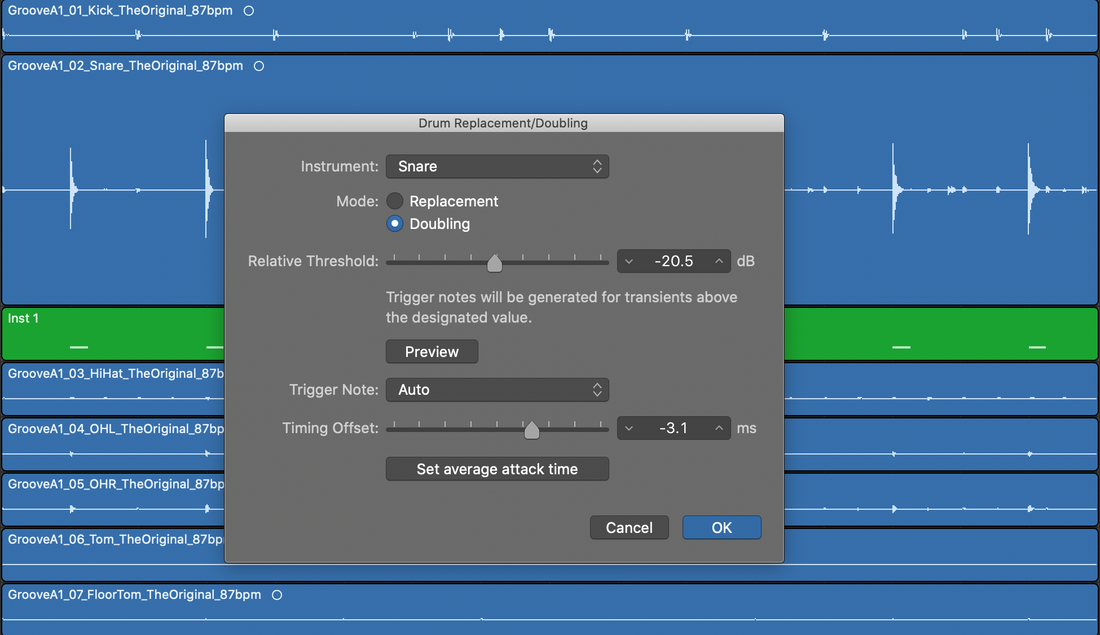Decrease Relative Threshold with left chevron

click(628, 262)
